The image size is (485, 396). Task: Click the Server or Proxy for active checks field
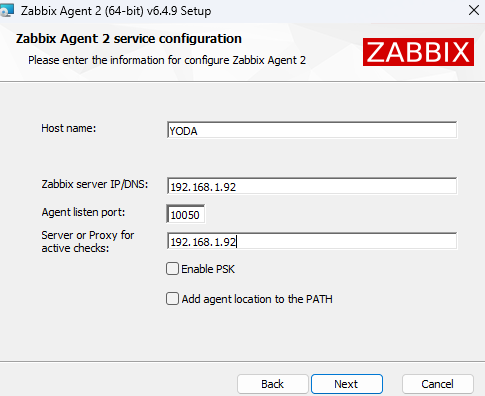tap(312, 241)
